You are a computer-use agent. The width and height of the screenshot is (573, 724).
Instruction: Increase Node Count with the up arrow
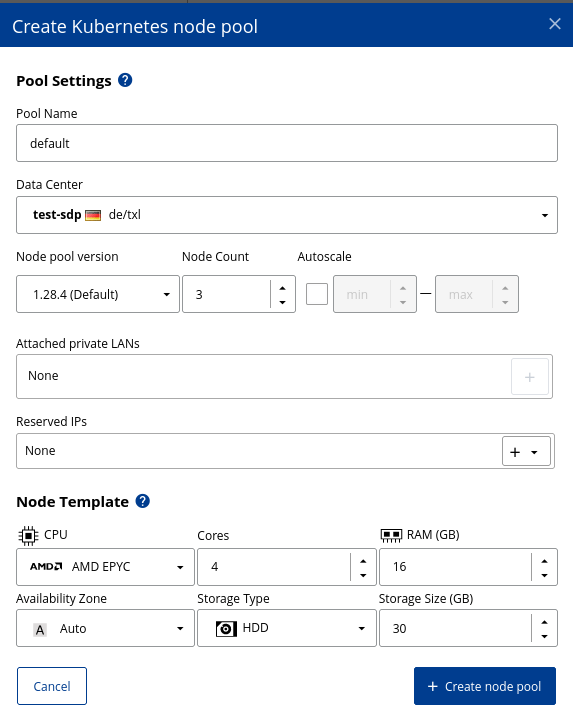(283, 288)
